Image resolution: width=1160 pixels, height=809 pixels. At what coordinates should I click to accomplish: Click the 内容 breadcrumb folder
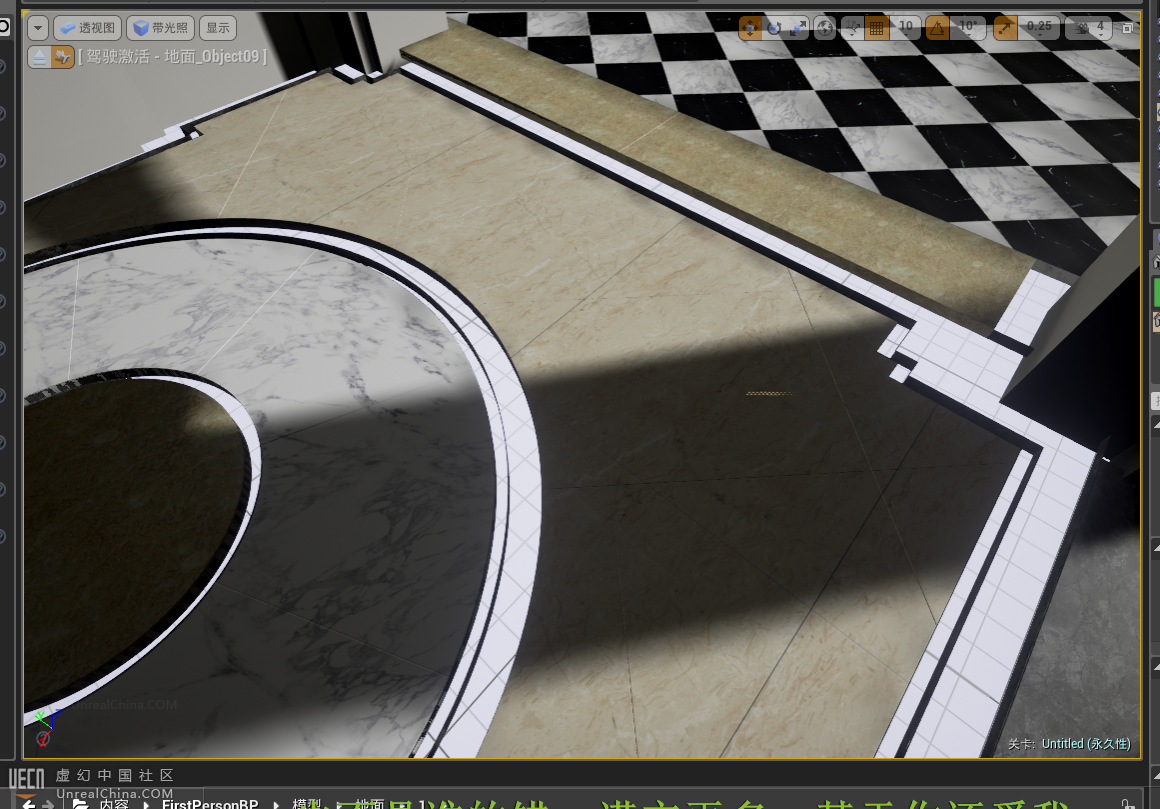pyautogui.click(x=114, y=804)
